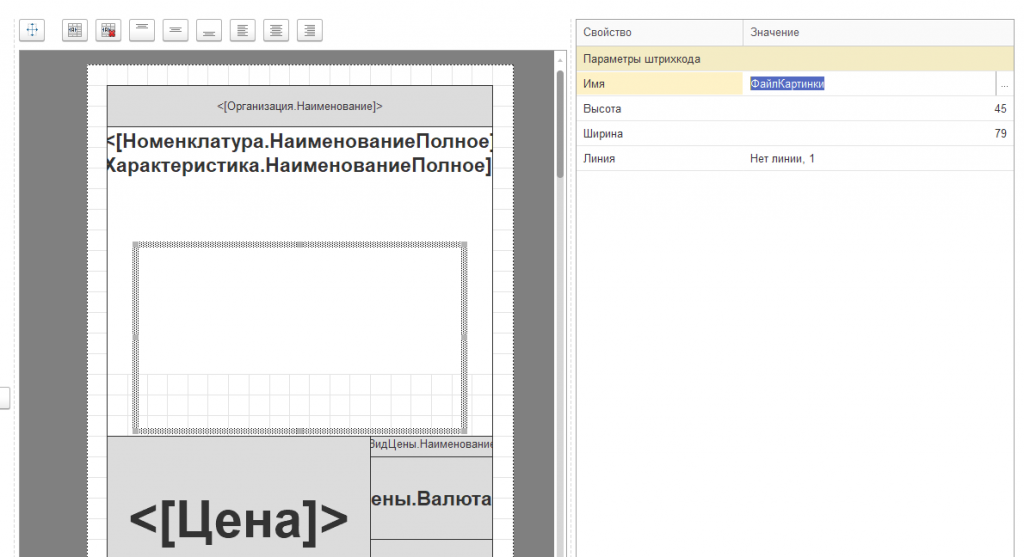Viewport: 1024px width, 557px height.
Task: Click the Свойство column header
Action: click(x=660, y=33)
